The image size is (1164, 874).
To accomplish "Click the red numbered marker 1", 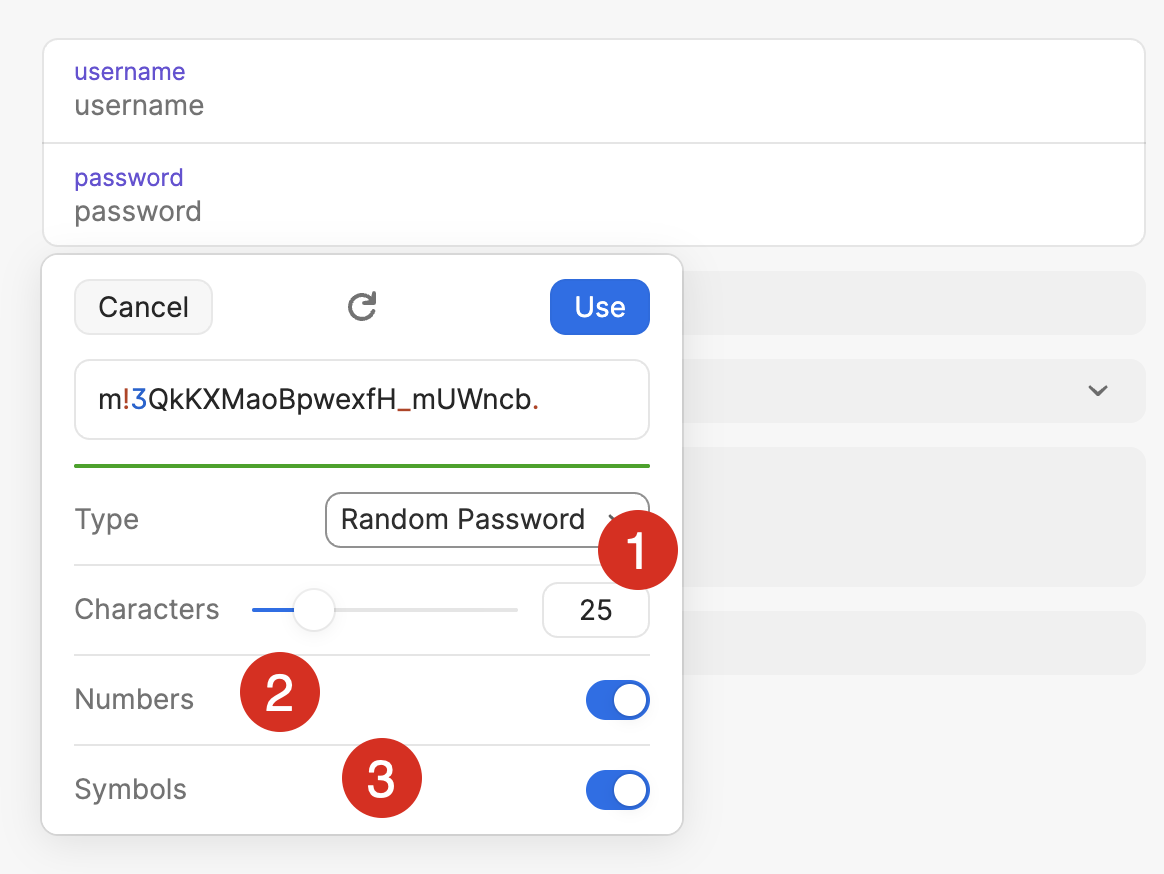I will pyautogui.click(x=637, y=550).
